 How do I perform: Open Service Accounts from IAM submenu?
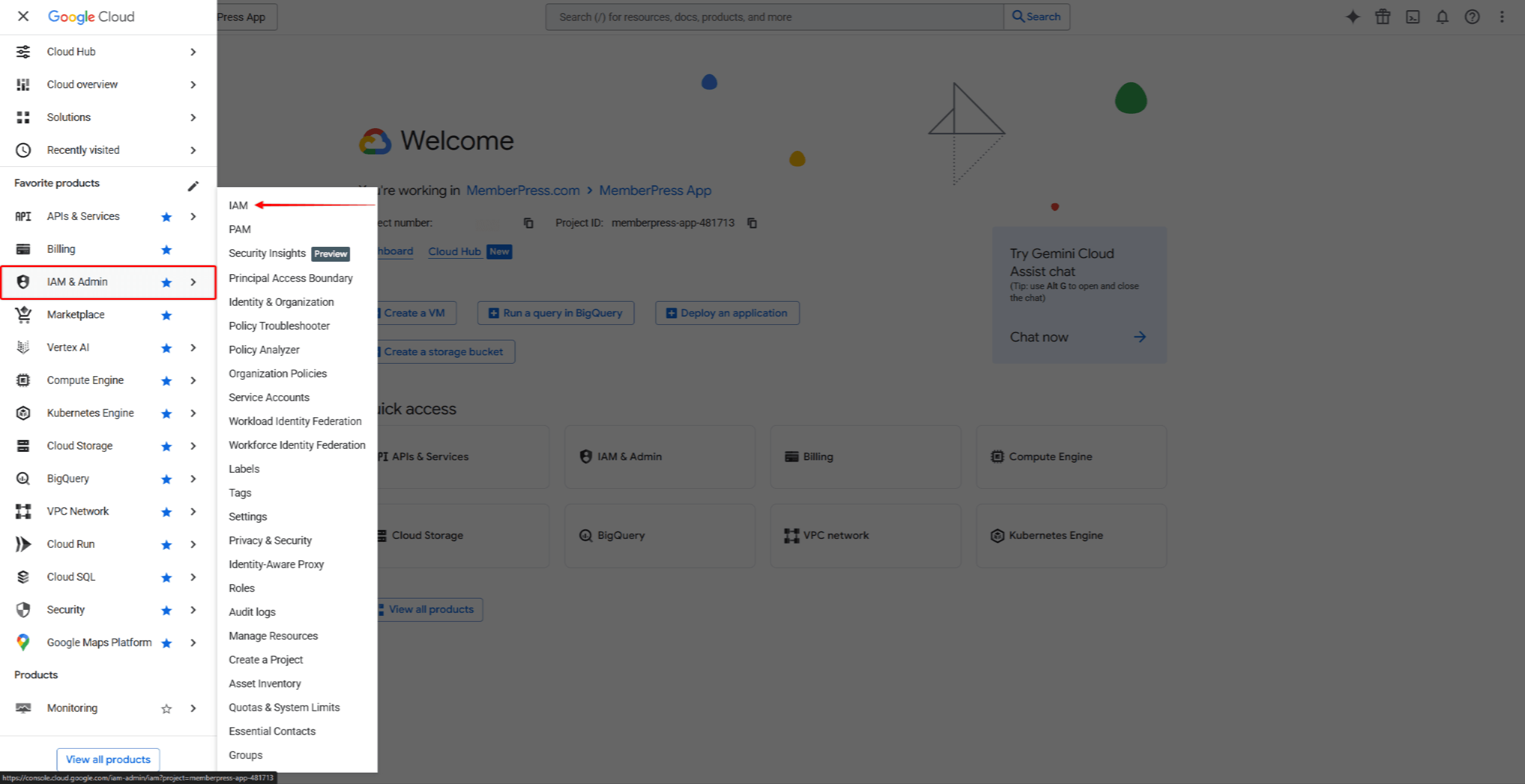point(269,397)
